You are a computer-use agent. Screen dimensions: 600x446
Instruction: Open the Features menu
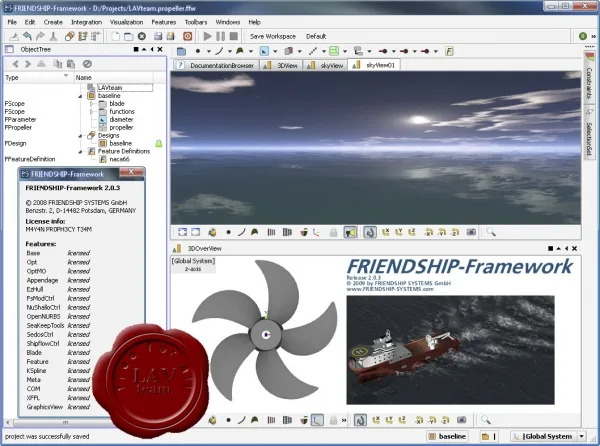coord(163,22)
